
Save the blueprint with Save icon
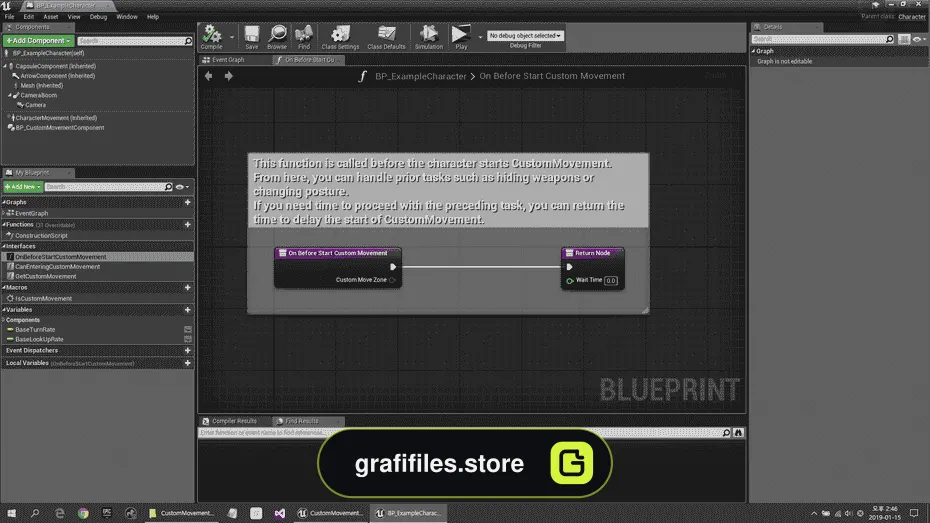(x=251, y=37)
